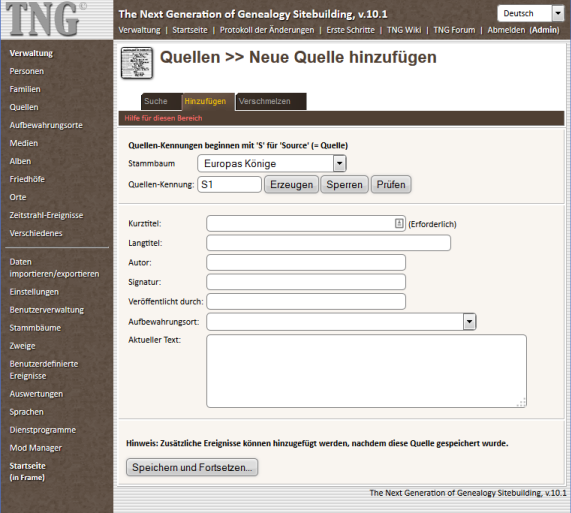Open Mod Manager in sidebar
571x513 pixels.
click(36, 448)
